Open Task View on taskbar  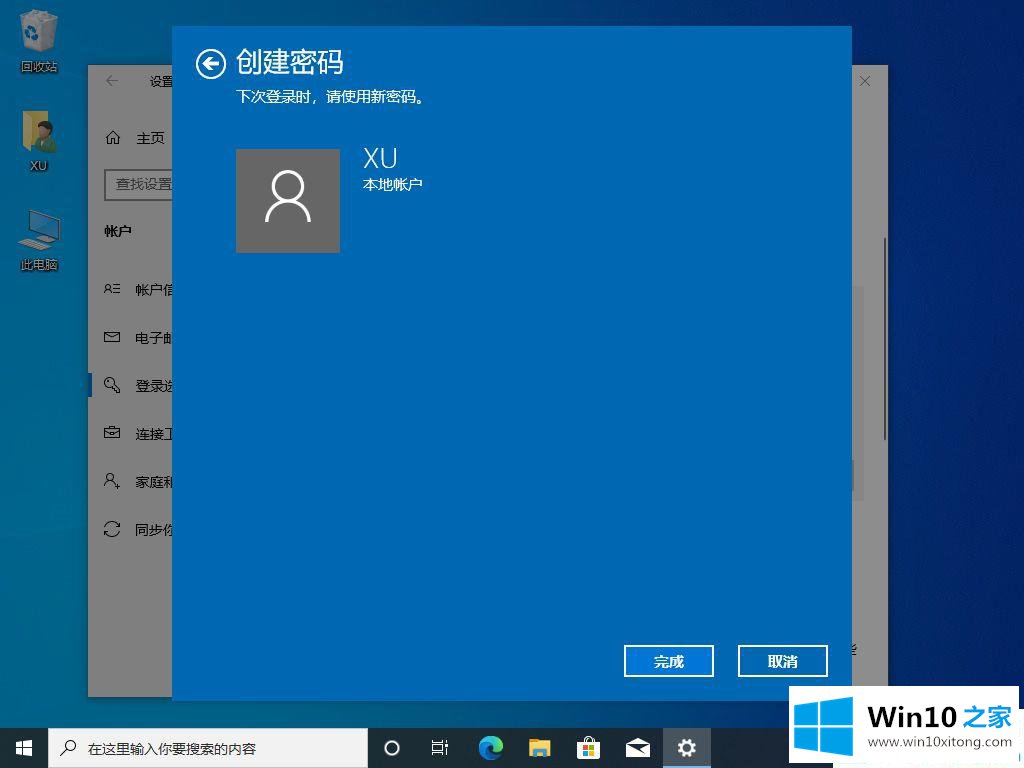pyautogui.click(x=440, y=748)
